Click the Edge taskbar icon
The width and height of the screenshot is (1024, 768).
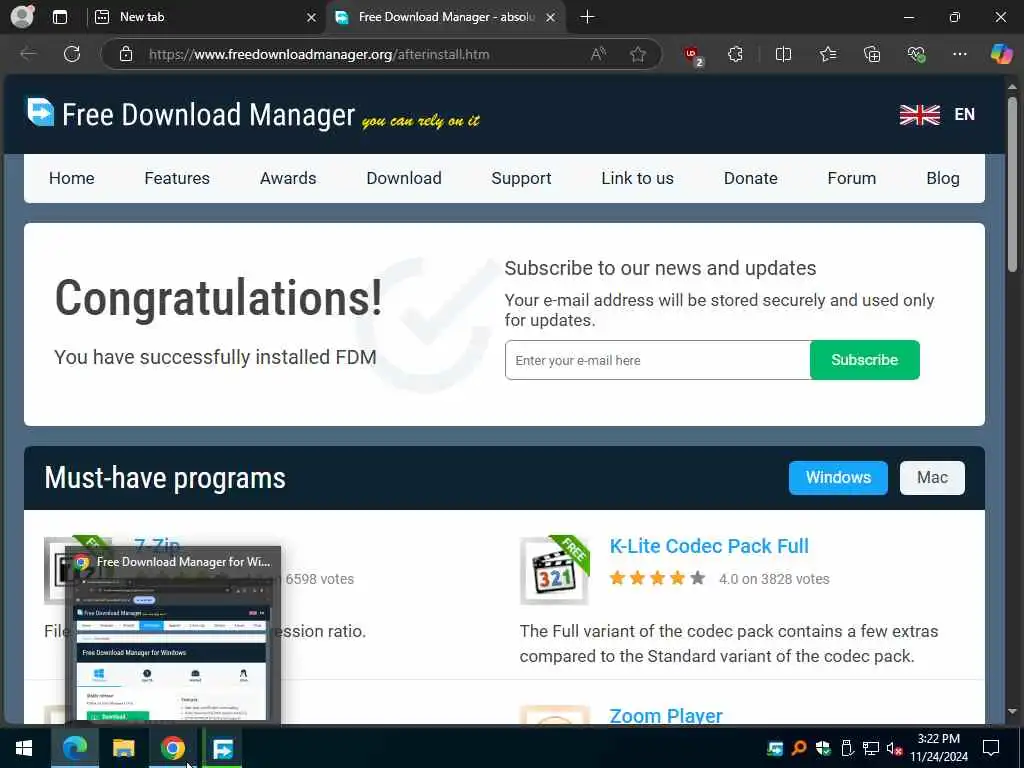(x=74, y=748)
